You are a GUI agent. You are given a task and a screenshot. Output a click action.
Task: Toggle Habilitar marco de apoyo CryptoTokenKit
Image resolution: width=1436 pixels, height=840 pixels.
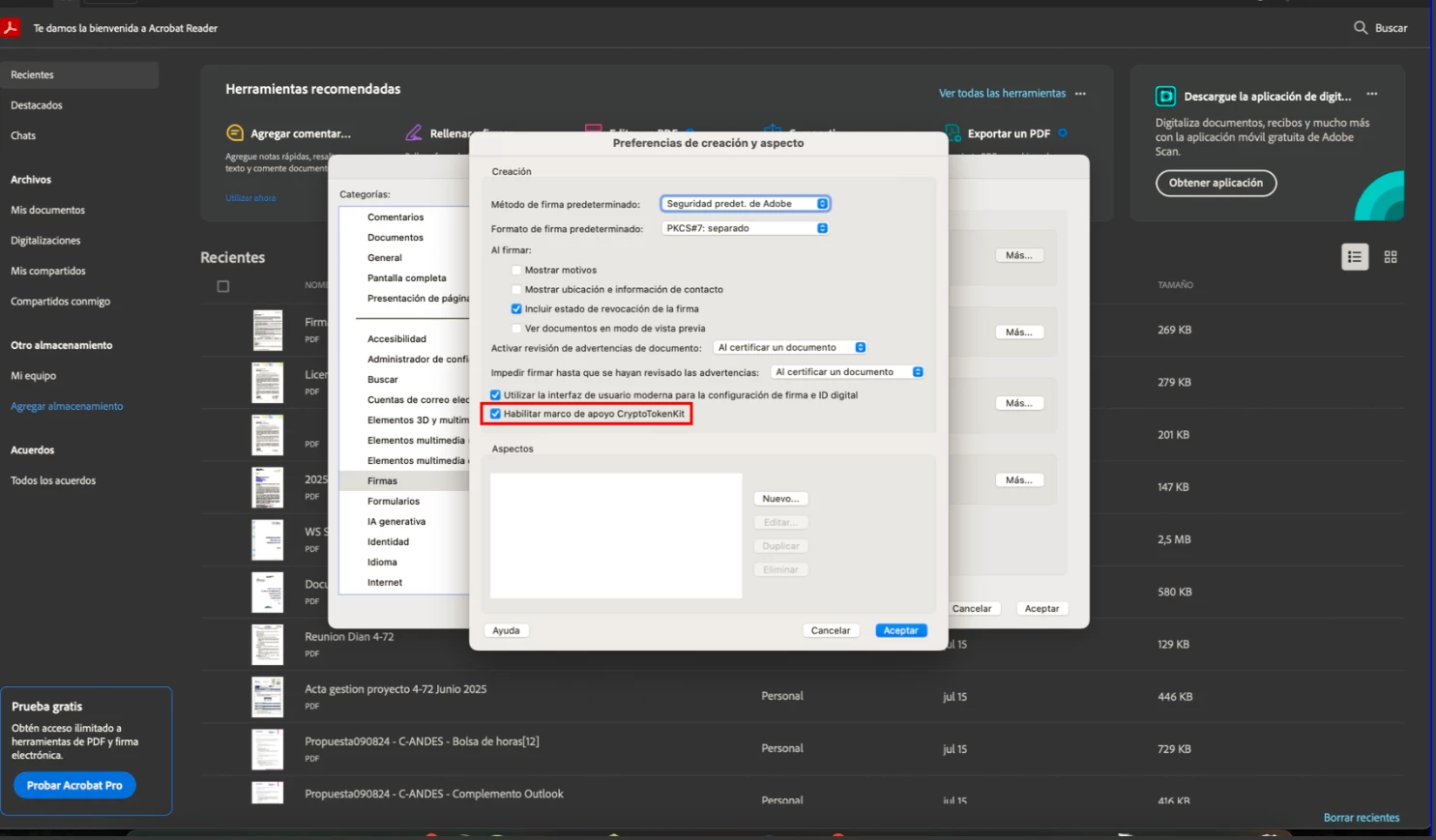coord(495,414)
